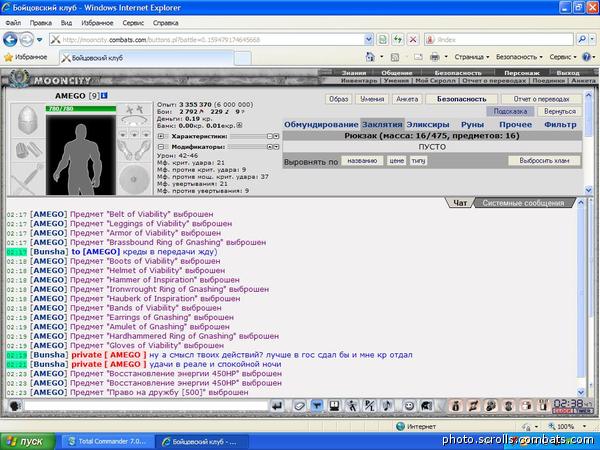Click the empty gloves equipment slot
This screenshot has height=450, width=600.
coord(134,149)
